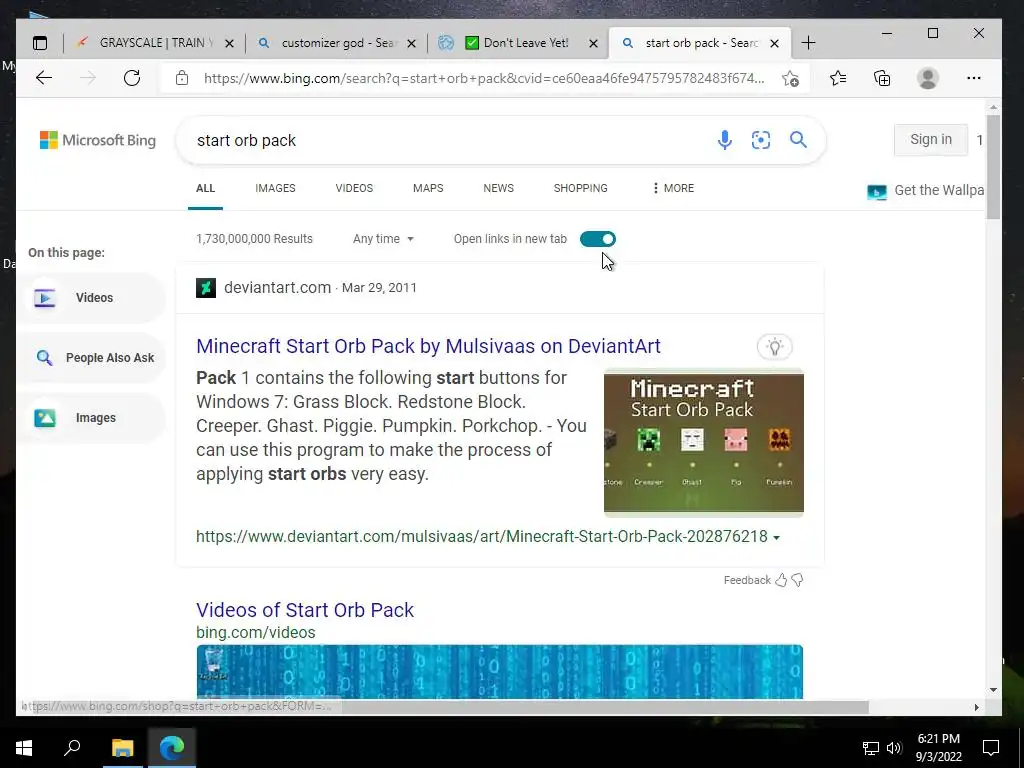The height and width of the screenshot is (768, 1024).
Task: Select the NEWS search tab
Action: pos(498,188)
